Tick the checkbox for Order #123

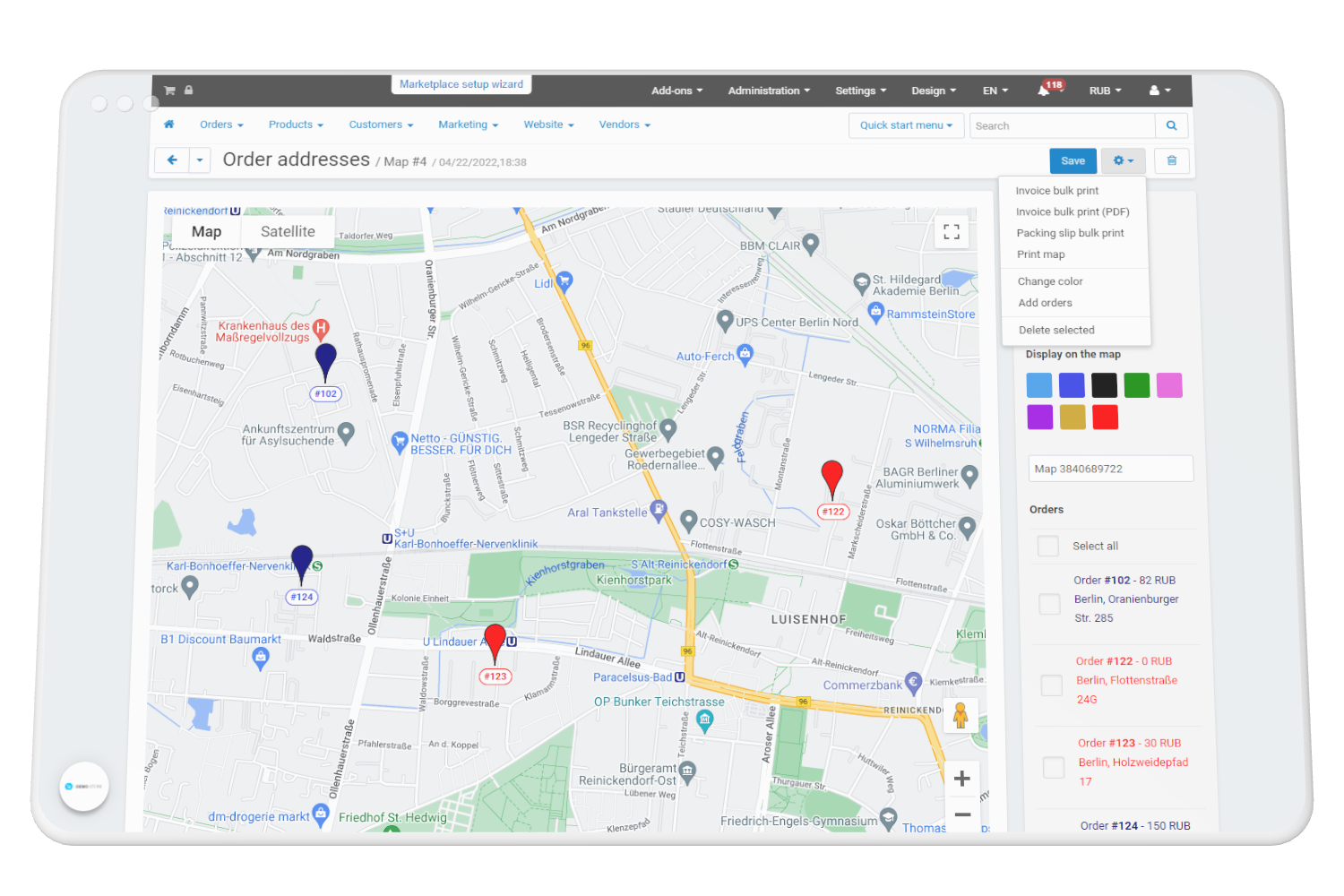click(1054, 767)
